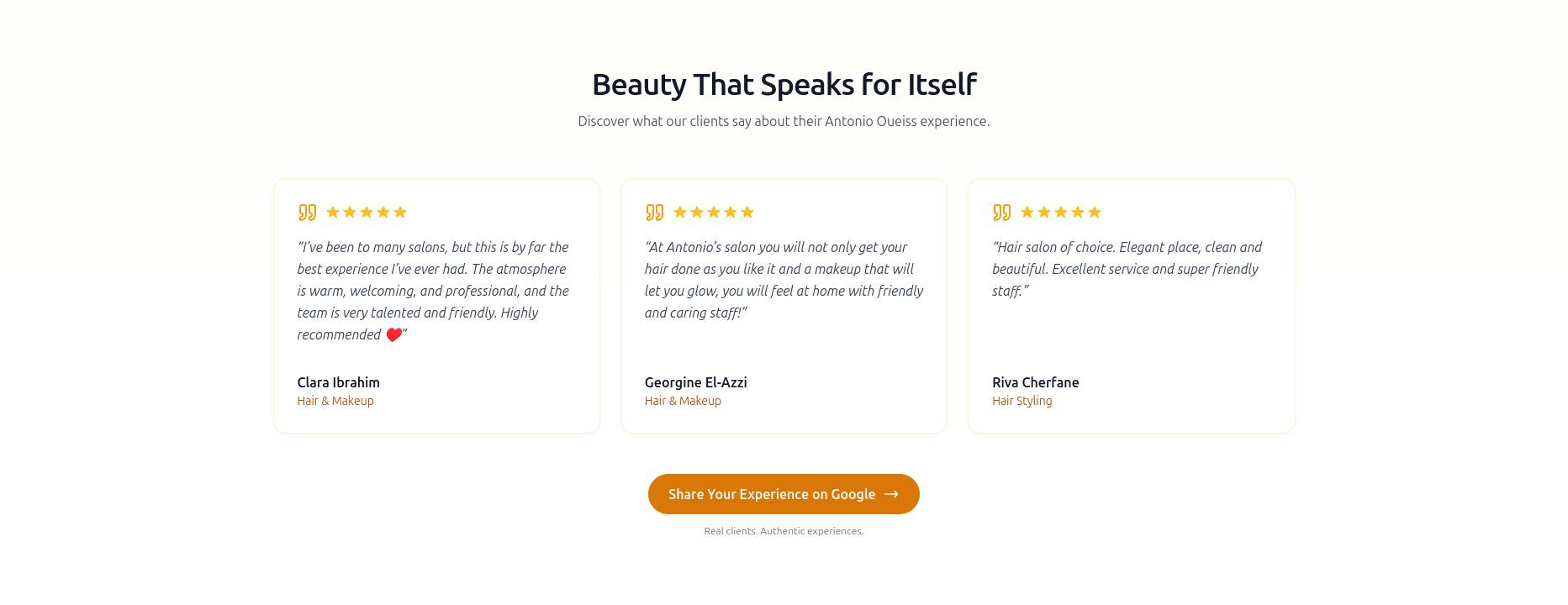Click the fourth star in Georgine's rating

point(730,212)
